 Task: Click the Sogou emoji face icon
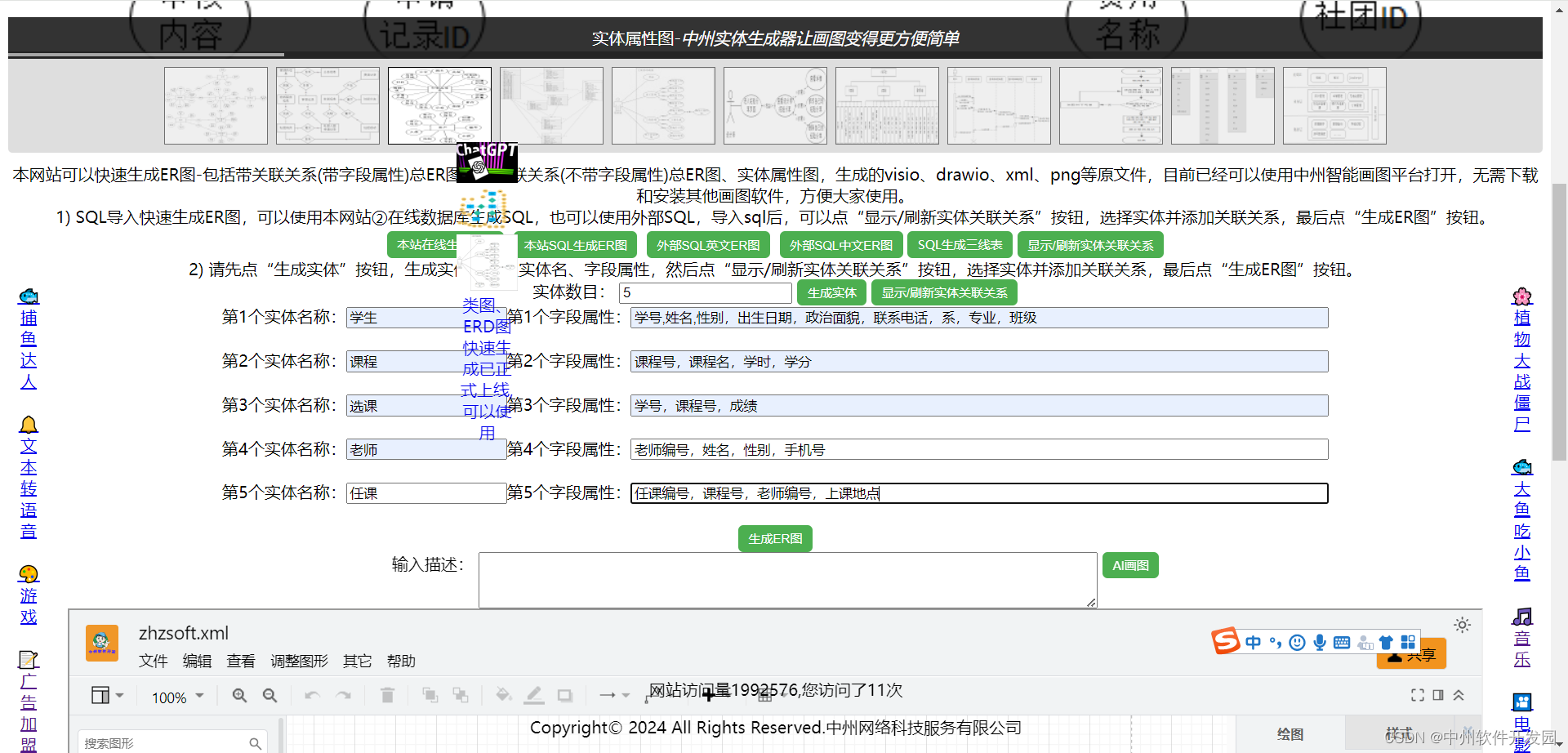pos(1297,643)
